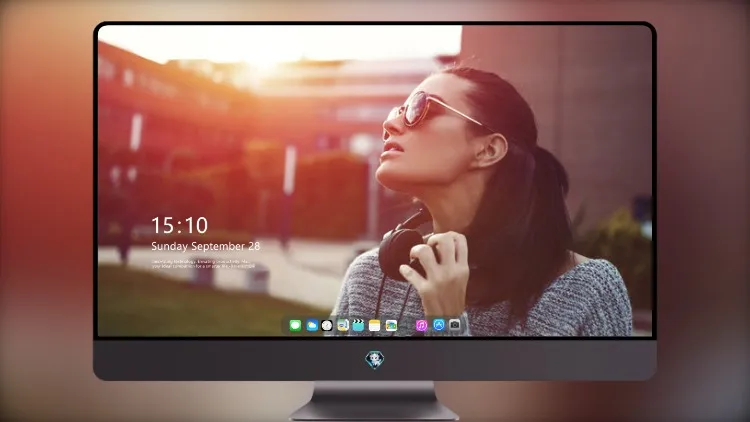Launch the Camera app from dock
This screenshot has width=750, height=422.
click(454, 325)
